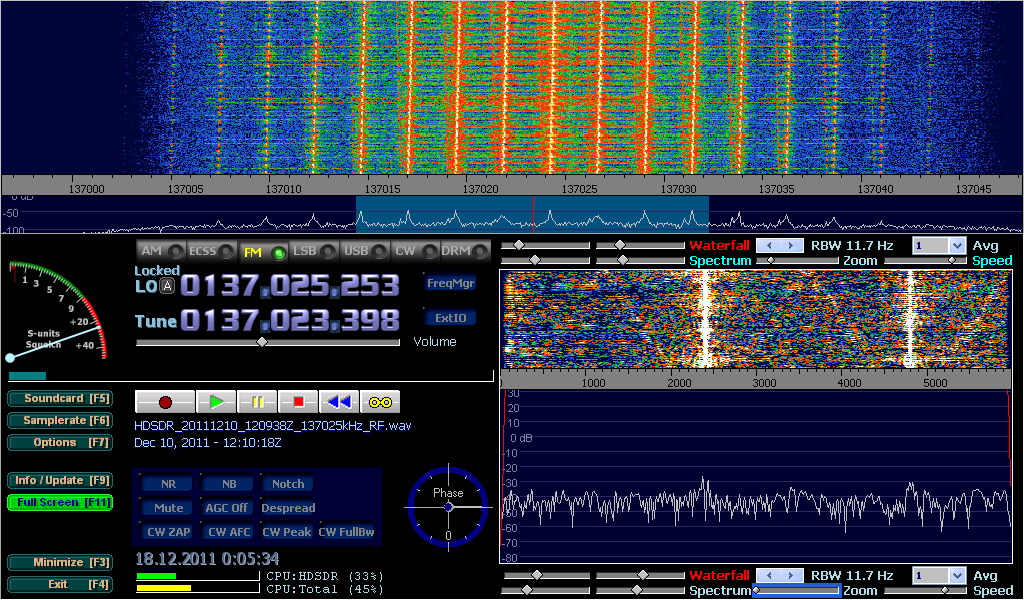Click the upper RBW 11.7 Hz stepper

pyautogui.click(x=779, y=245)
